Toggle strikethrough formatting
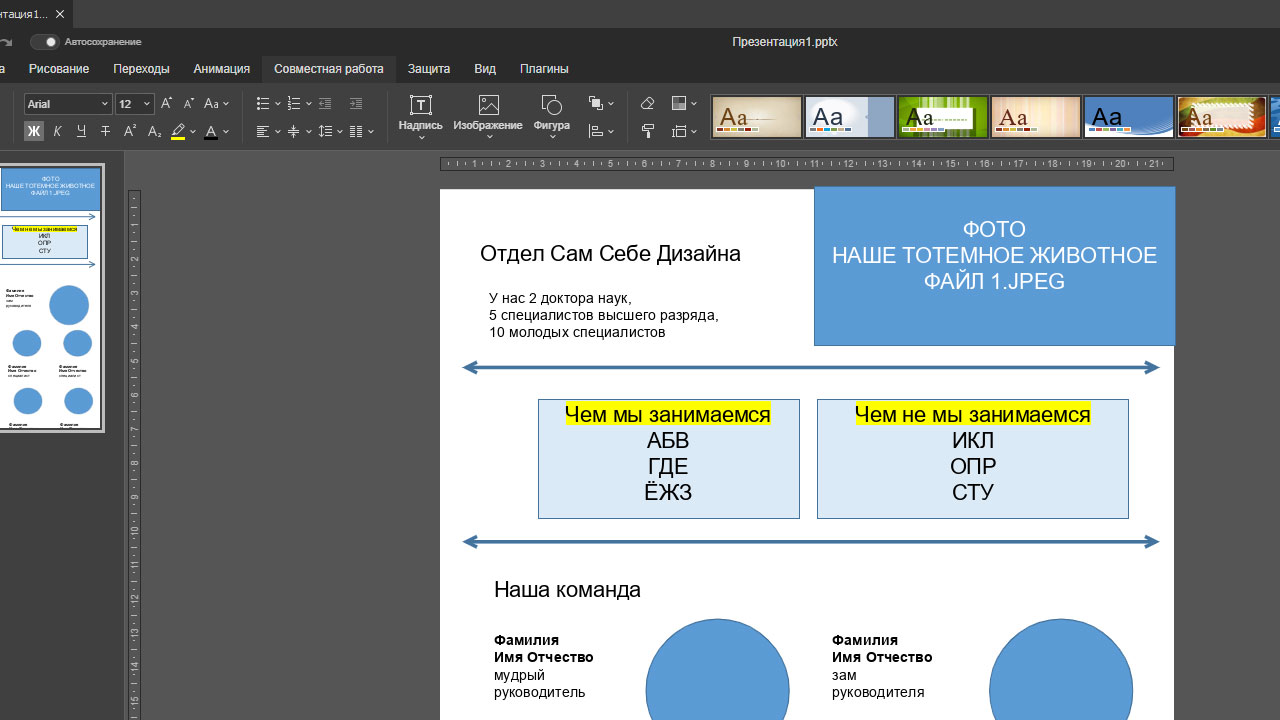The width and height of the screenshot is (1280, 720). click(105, 132)
